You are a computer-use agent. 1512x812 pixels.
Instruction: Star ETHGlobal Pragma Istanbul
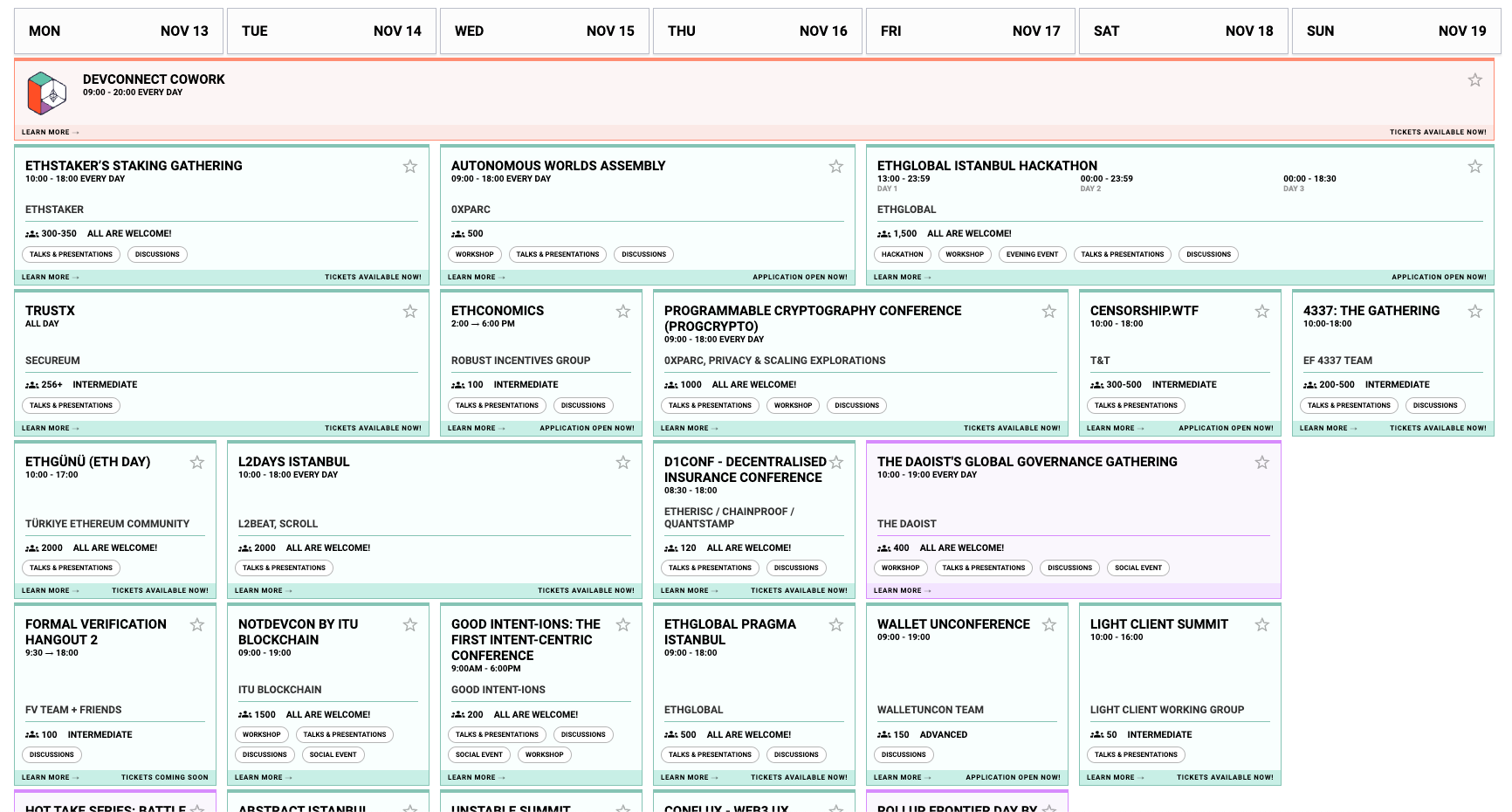pos(835,624)
